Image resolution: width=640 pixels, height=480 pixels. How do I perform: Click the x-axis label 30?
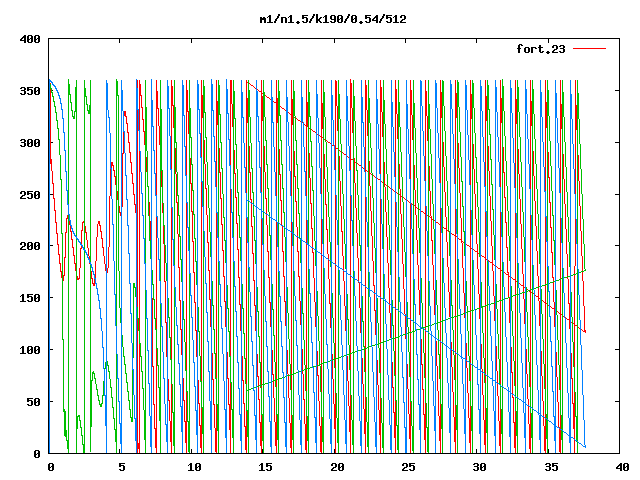[x=480, y=467]
